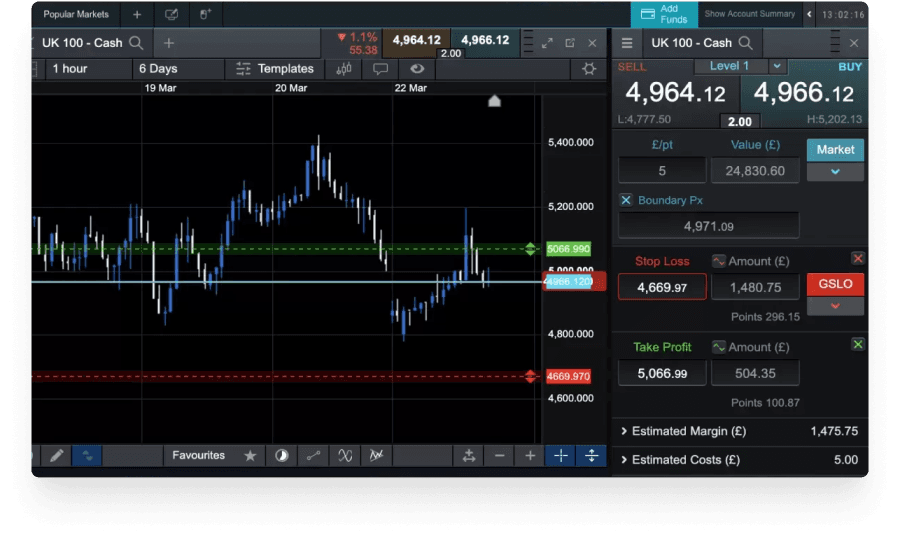
Task: Zoom out chart with minus icon
Action: [500, 456]
